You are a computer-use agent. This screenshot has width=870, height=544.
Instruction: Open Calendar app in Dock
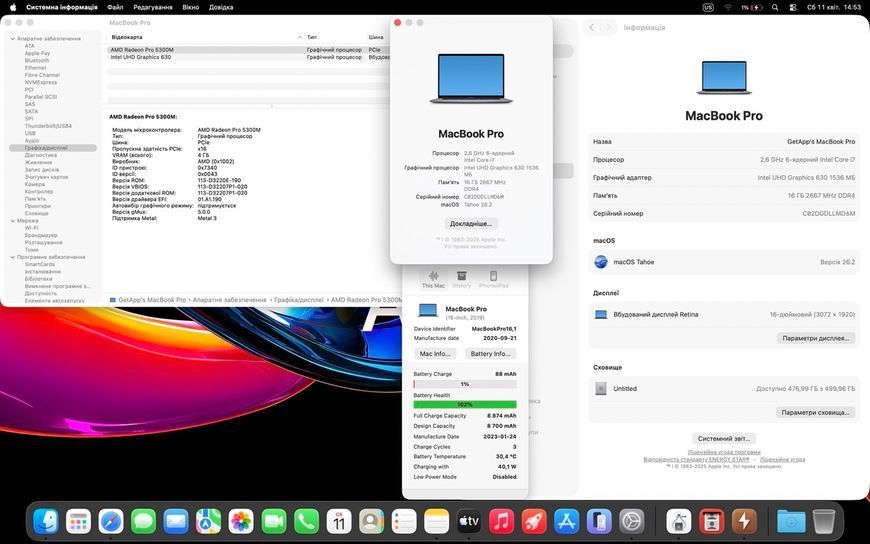tap(339, 522)
